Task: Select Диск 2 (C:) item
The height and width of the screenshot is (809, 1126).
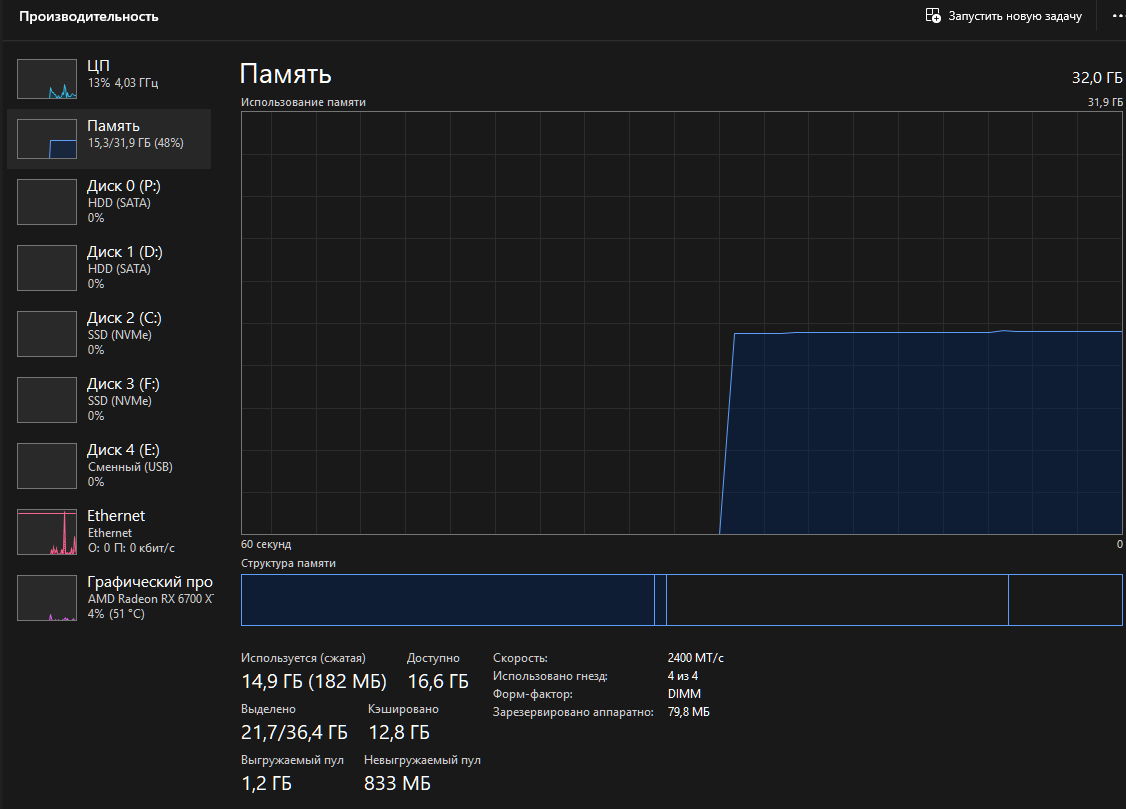Action: (x=109, y=334)
